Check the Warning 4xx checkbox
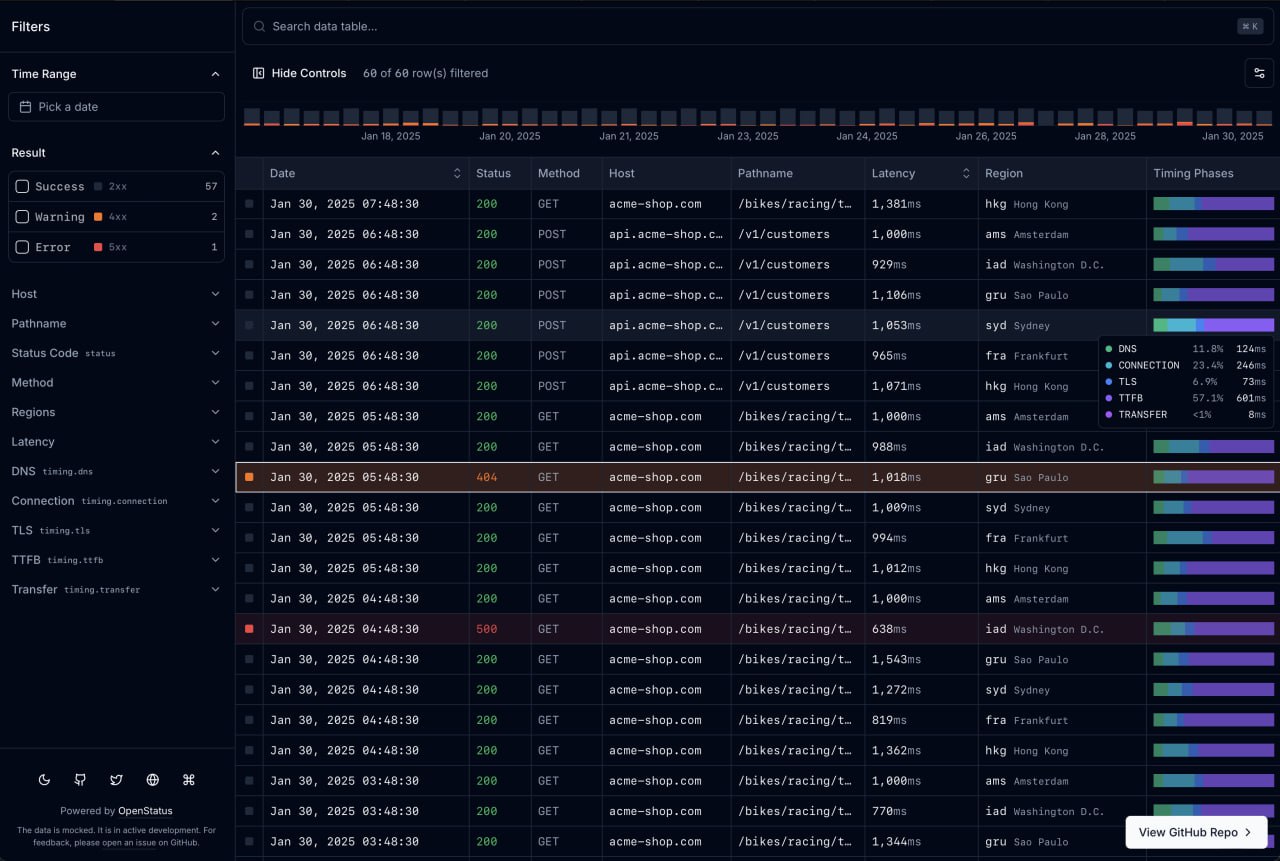1280x861 pixels. pos(22,216)
